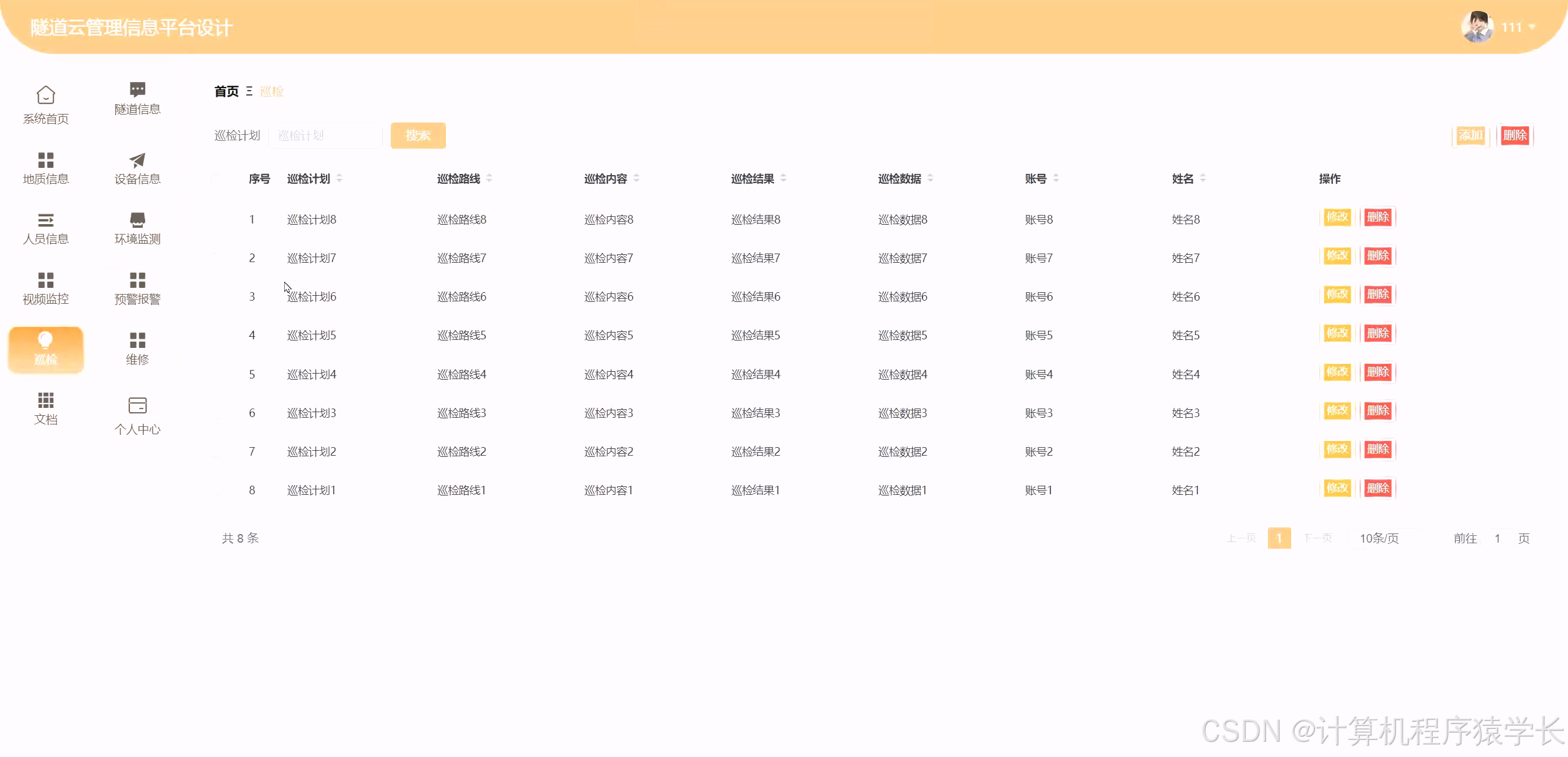Open 预警报警 grid icon in sidebar
This screenshot has width=1568, height=757.
coord(137,280)
